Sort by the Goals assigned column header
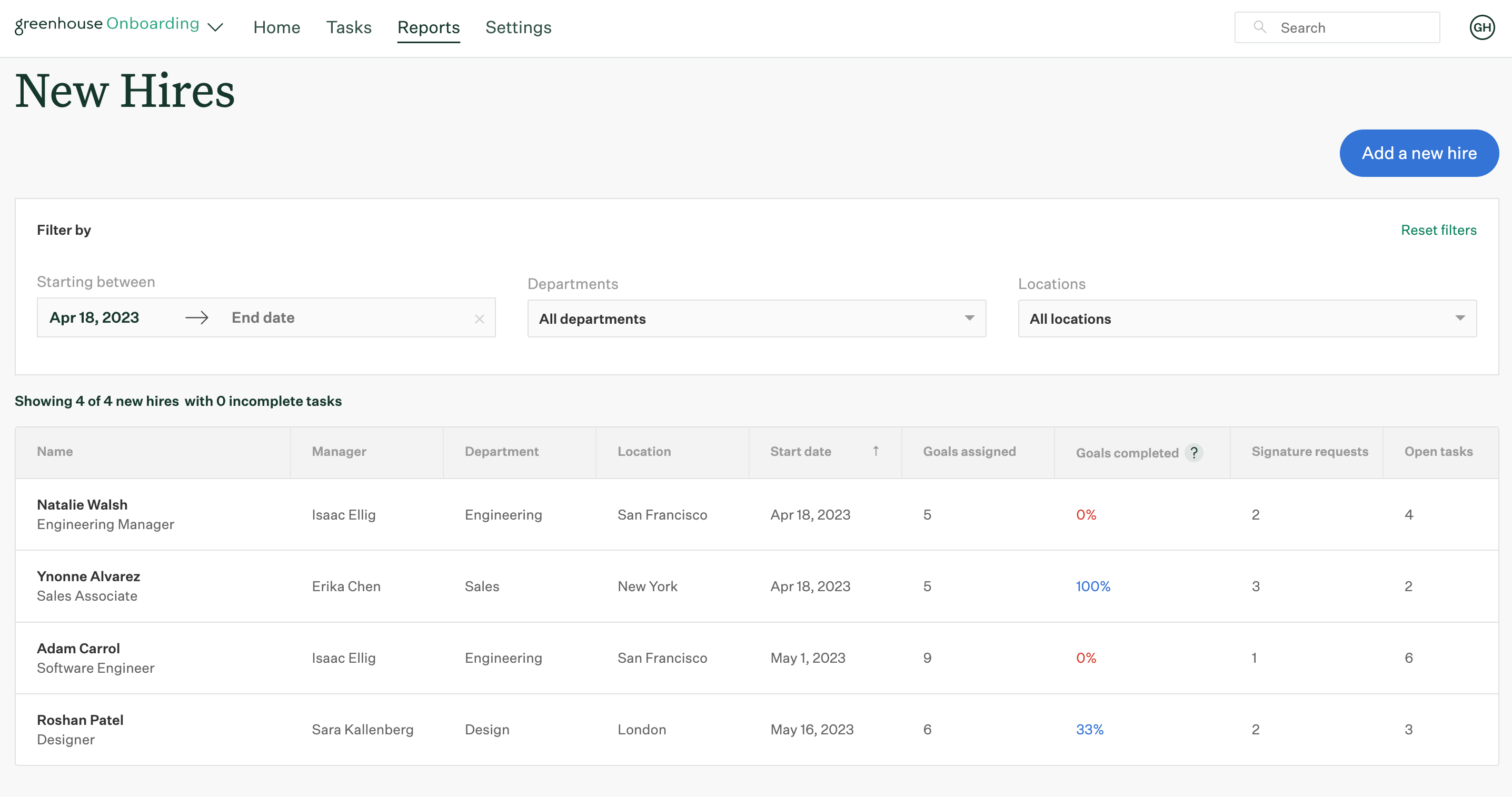1512x797 pixels. (x=969, y=451)
